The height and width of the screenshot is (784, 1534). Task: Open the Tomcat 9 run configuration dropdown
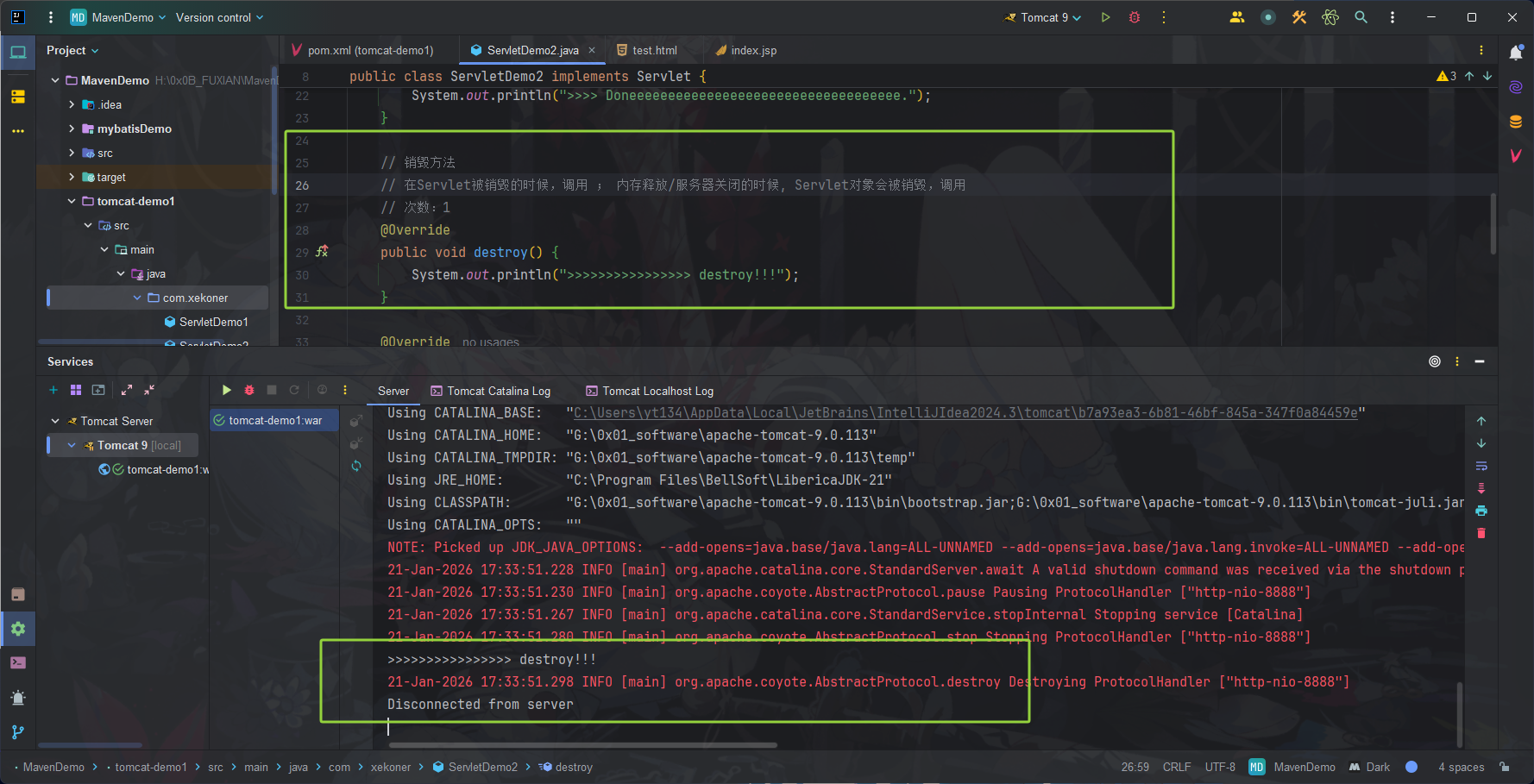point(1042,17)
